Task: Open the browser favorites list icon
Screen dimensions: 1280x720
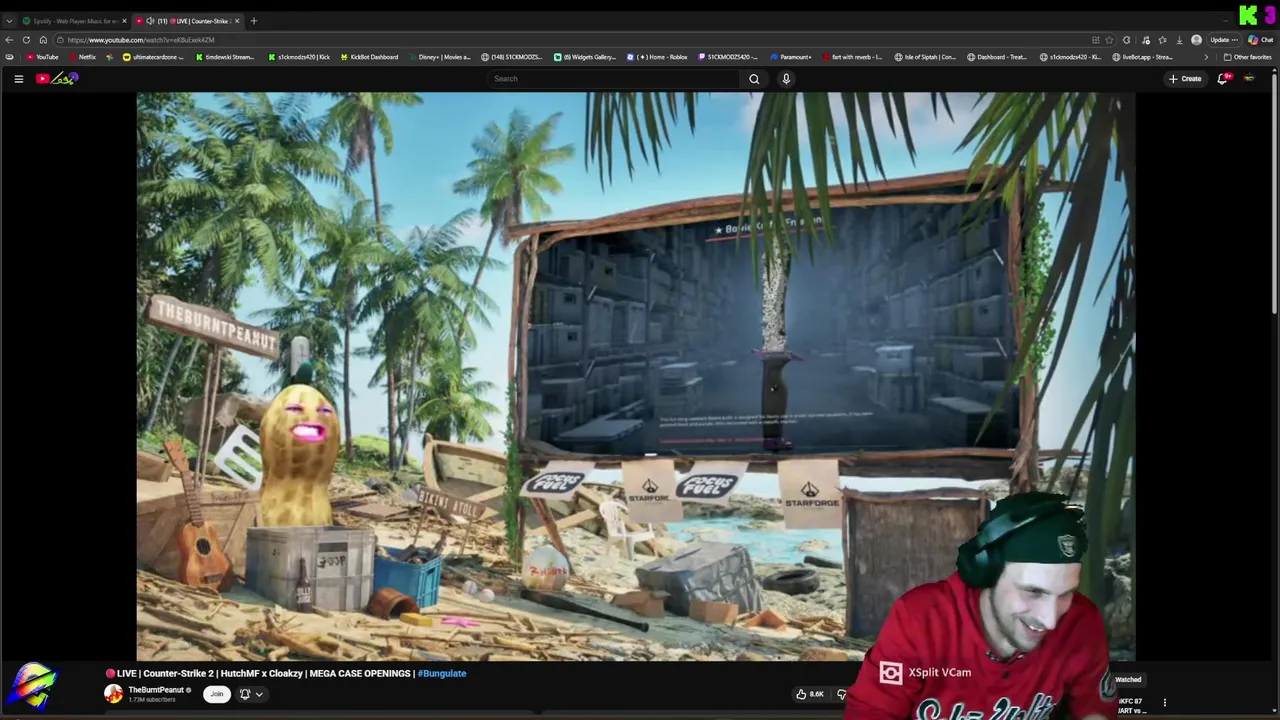Action: pos(1162,40)
